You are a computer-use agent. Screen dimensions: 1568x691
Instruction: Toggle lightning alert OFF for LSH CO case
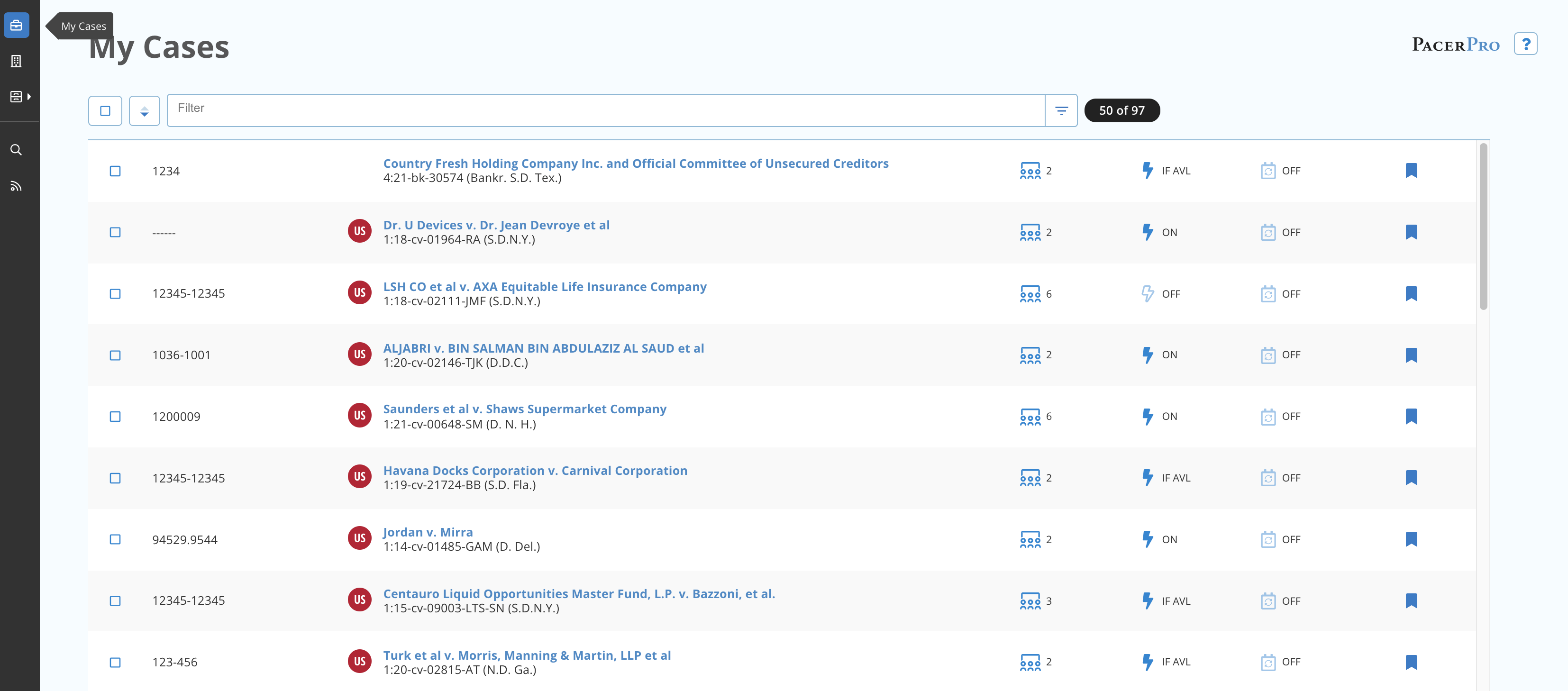(1148, 294)
